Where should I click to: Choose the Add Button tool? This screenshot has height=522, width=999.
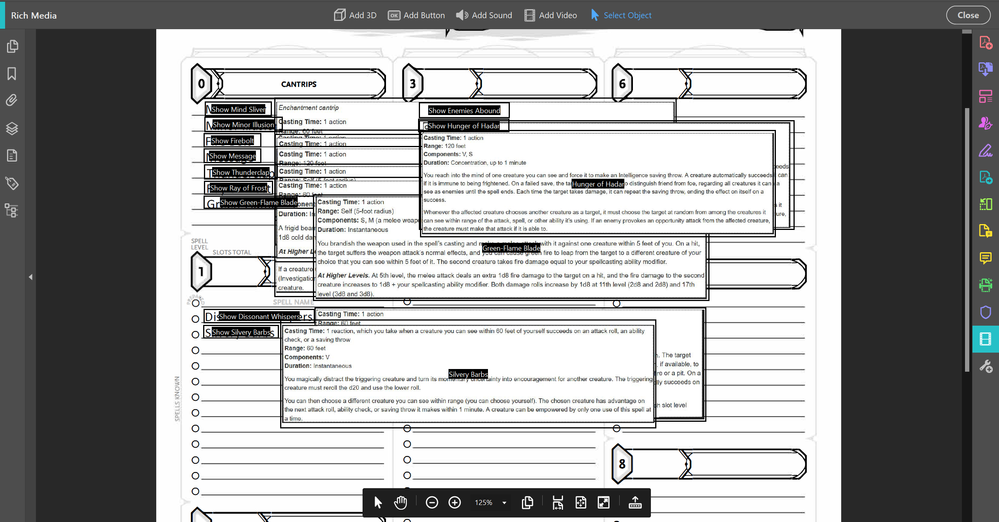point(416,15)
